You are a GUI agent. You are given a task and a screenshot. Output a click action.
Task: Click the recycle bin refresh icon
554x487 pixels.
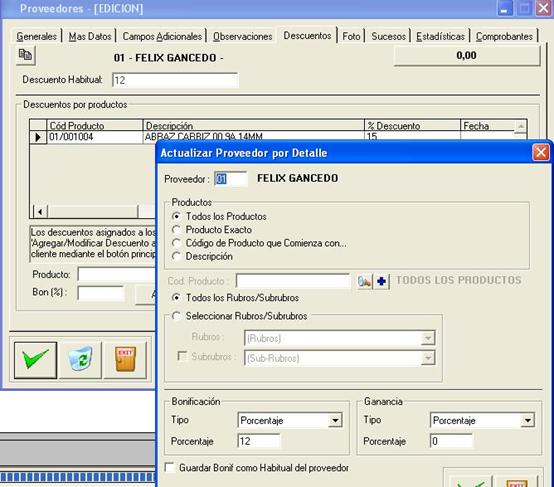81,360
